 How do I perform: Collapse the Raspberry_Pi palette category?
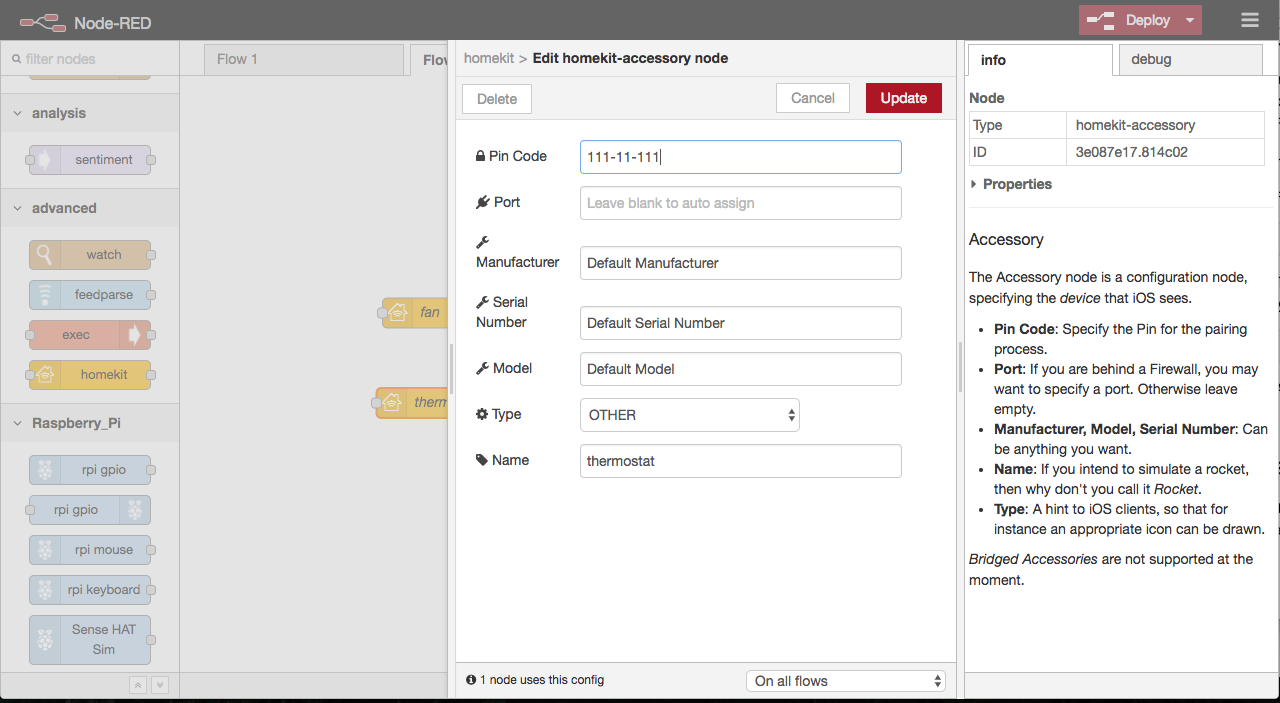tap(90, 423)
